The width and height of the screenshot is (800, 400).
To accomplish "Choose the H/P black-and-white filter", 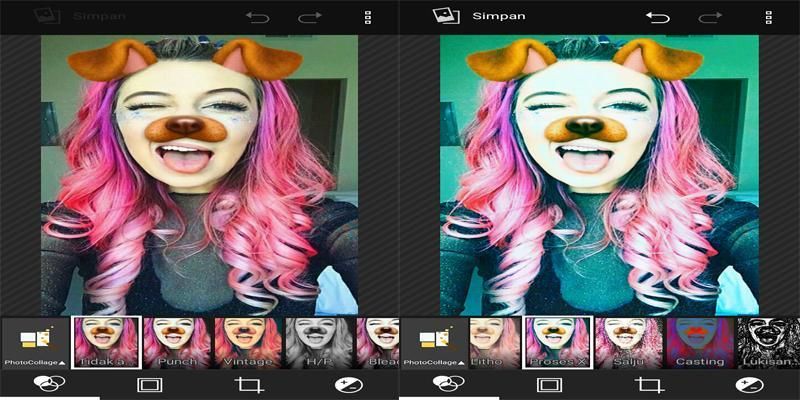I will (318, 343).
